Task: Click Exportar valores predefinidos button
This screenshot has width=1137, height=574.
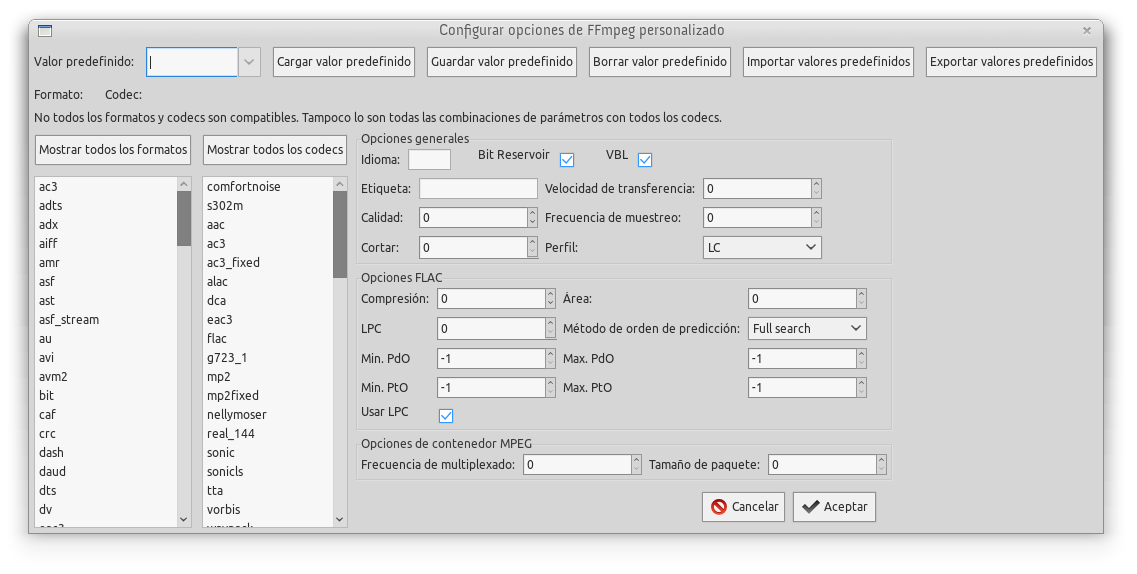Action: click(1012, 62)
